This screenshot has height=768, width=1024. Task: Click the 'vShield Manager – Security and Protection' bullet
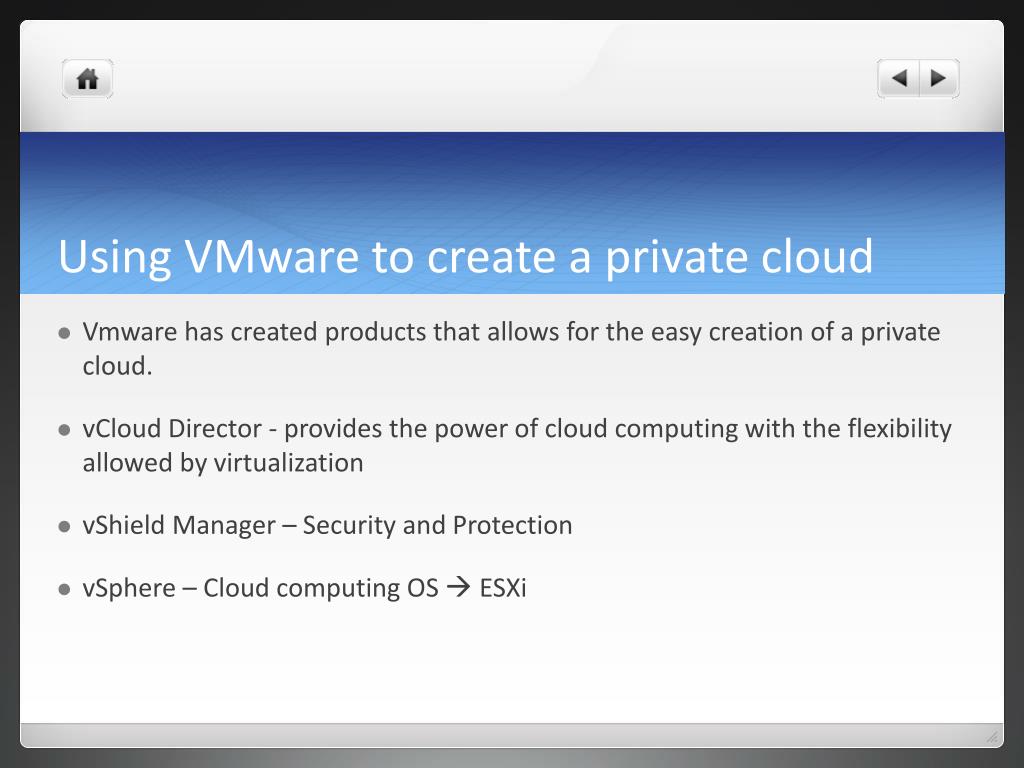[x=327, y=525]
